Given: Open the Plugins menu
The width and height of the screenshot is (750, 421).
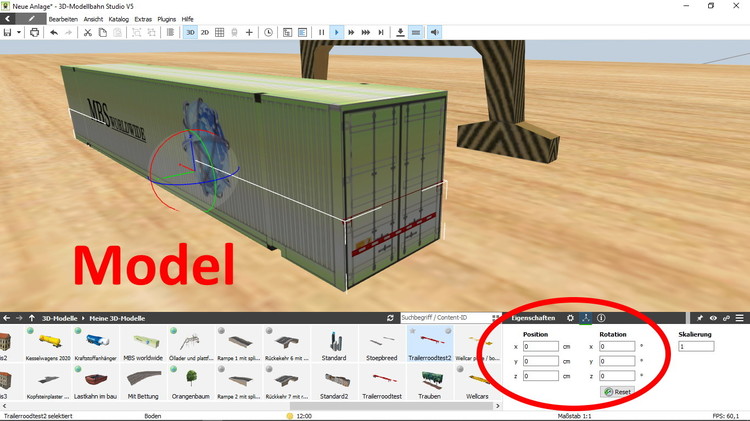Looking at the screenshot, I should (x=166, y=19).
